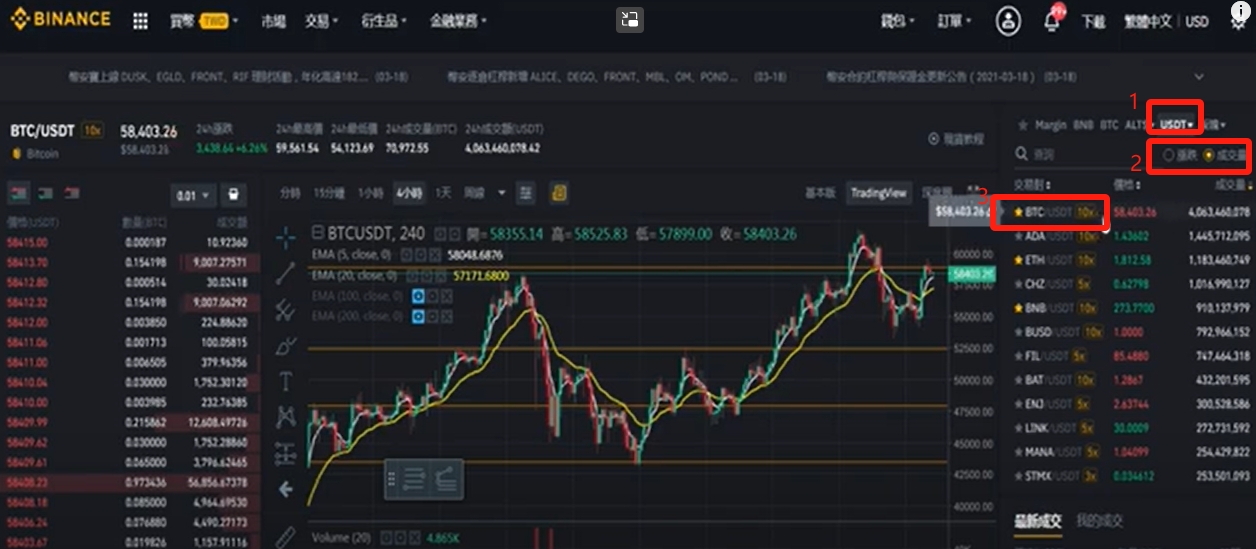
Task: Open the Orders dropdown in header
Action: pyautogui.click(x=953, y=21)
